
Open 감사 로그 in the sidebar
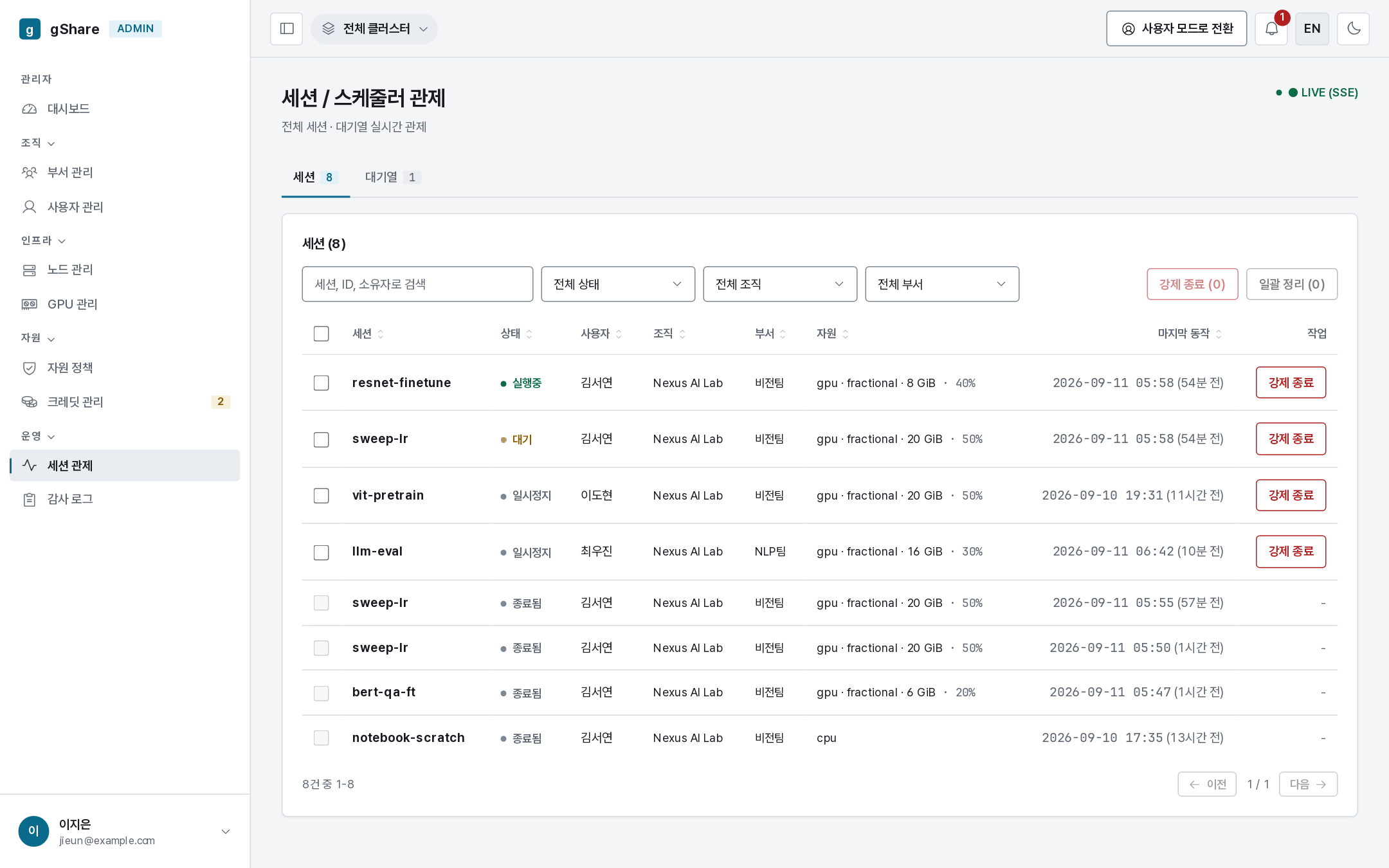[125, 499]
